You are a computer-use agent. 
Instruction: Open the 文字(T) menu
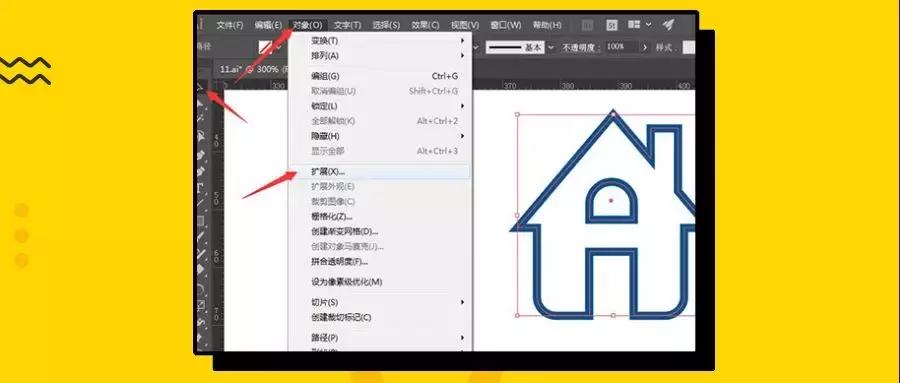(x=347, y=25)
